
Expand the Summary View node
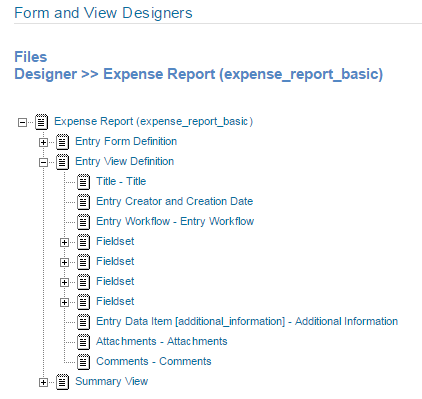[43, 382]
